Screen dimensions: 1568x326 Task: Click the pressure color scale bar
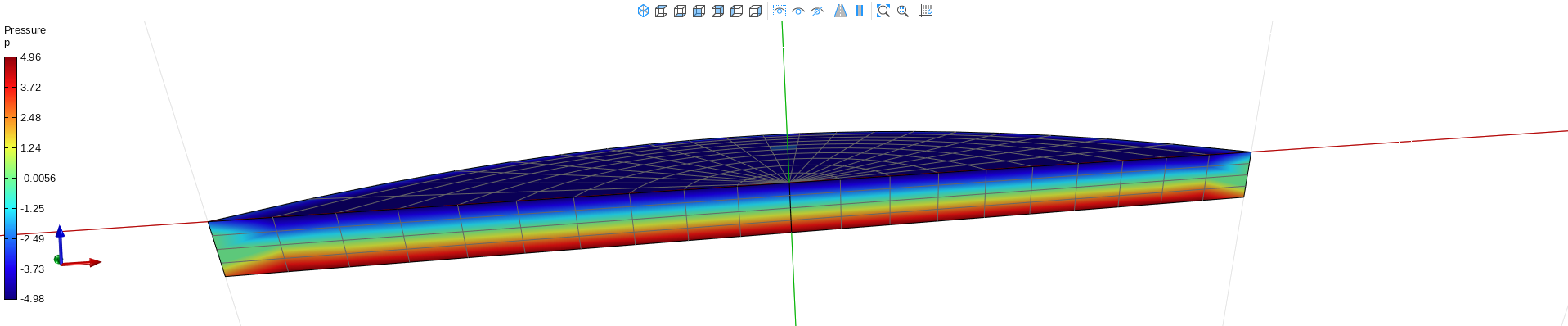pos(11,178)
